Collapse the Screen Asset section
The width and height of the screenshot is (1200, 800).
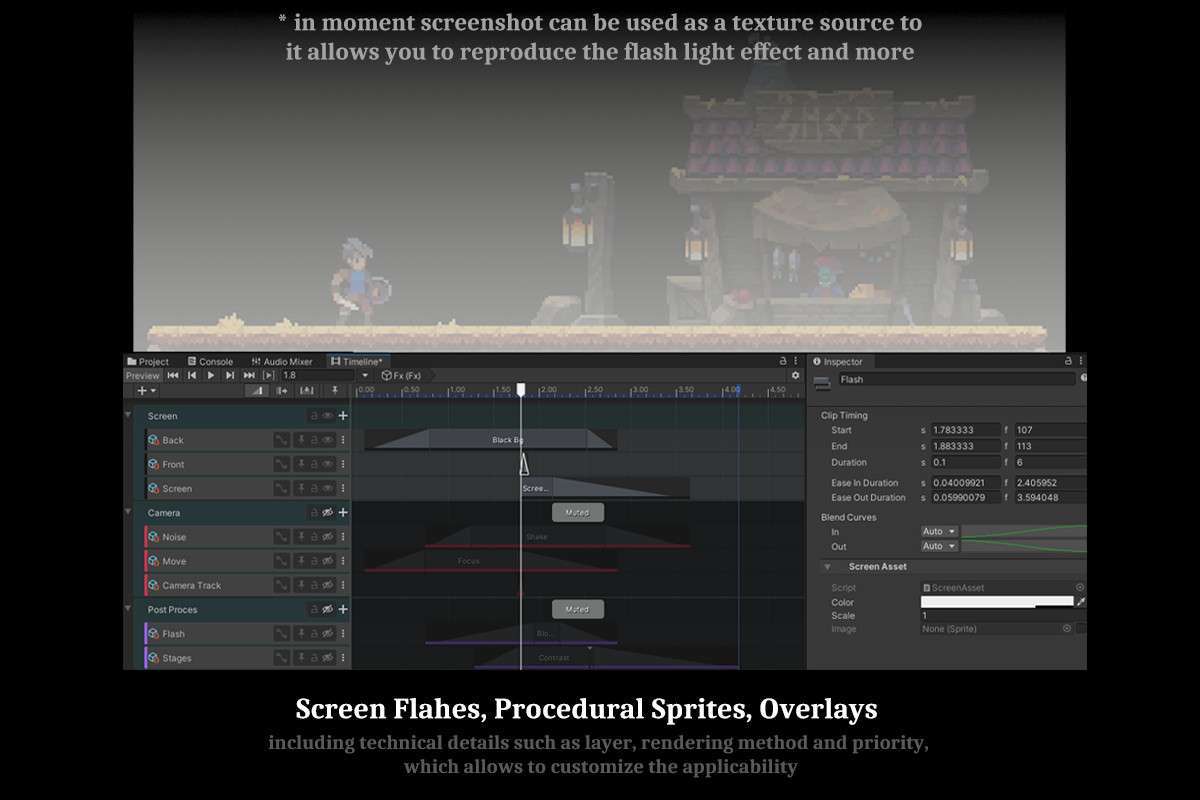tap(827, 566)
